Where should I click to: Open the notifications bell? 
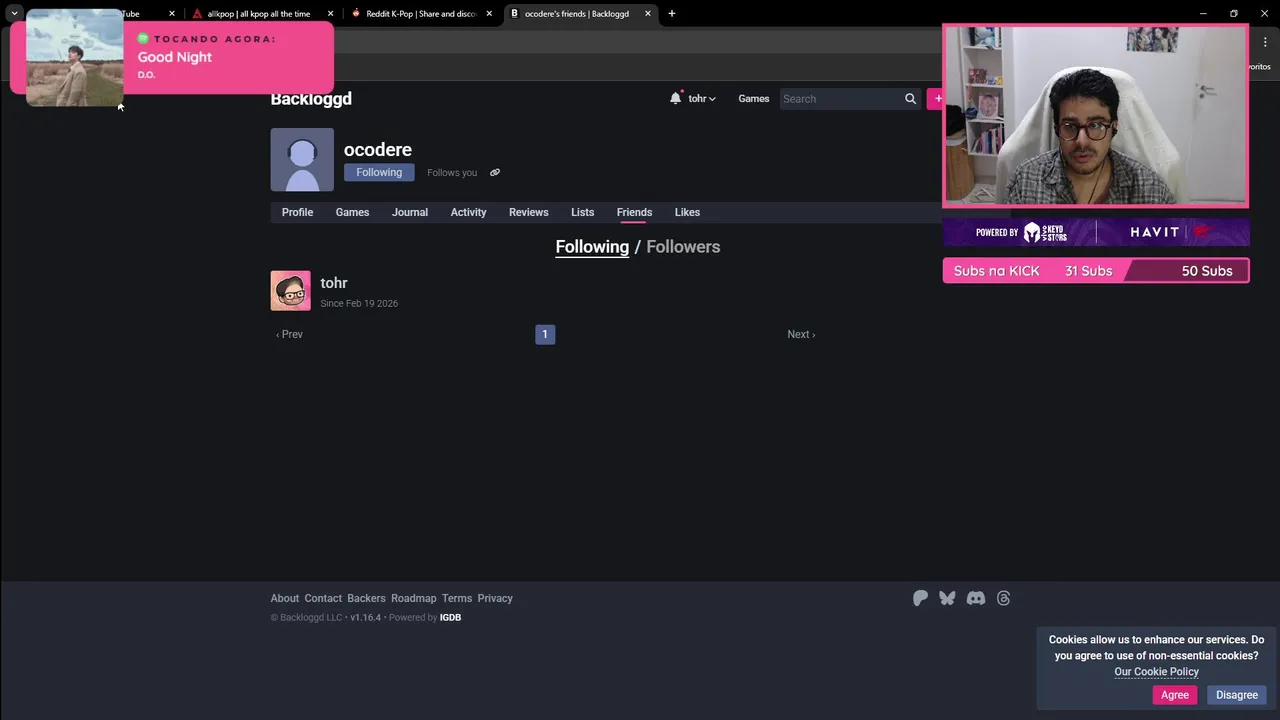(676, 98)
